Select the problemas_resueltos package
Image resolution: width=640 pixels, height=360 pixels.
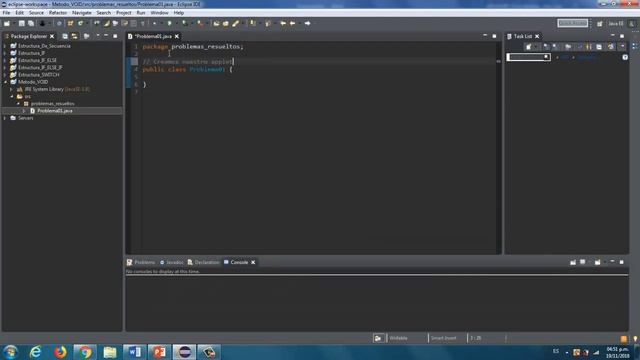coord(53,104)
